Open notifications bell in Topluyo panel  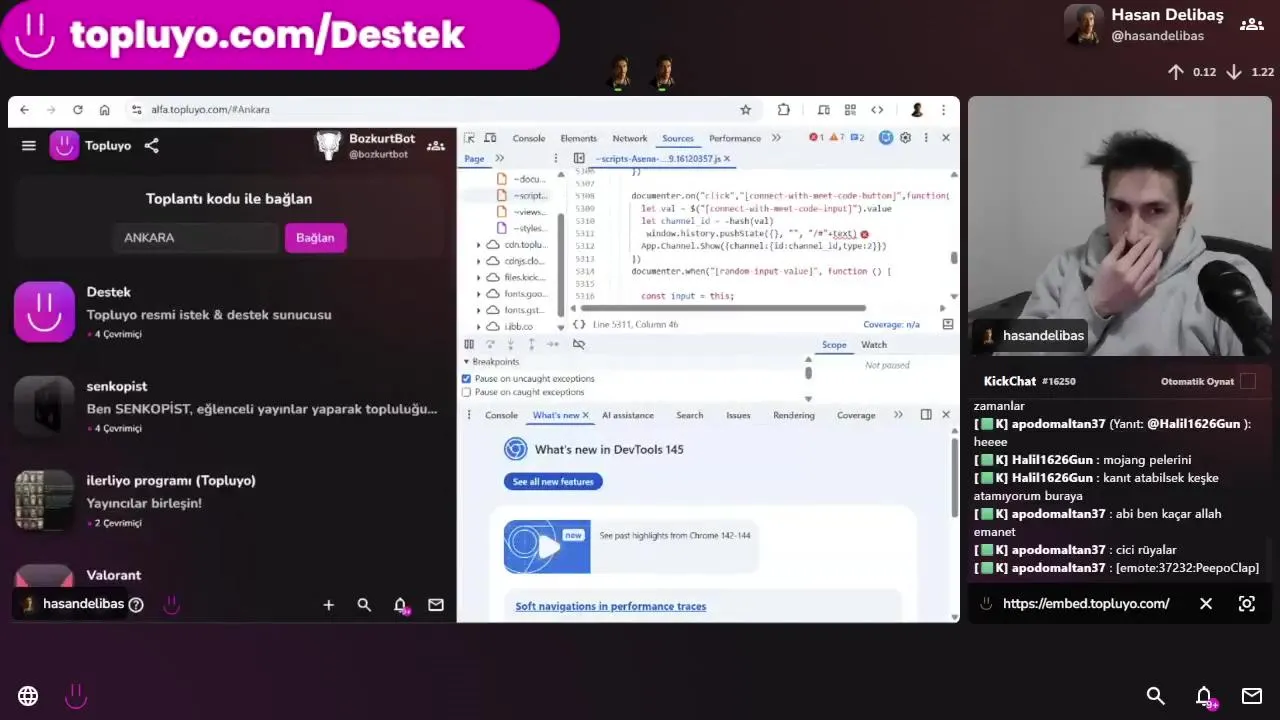click(x=400, y=605)
